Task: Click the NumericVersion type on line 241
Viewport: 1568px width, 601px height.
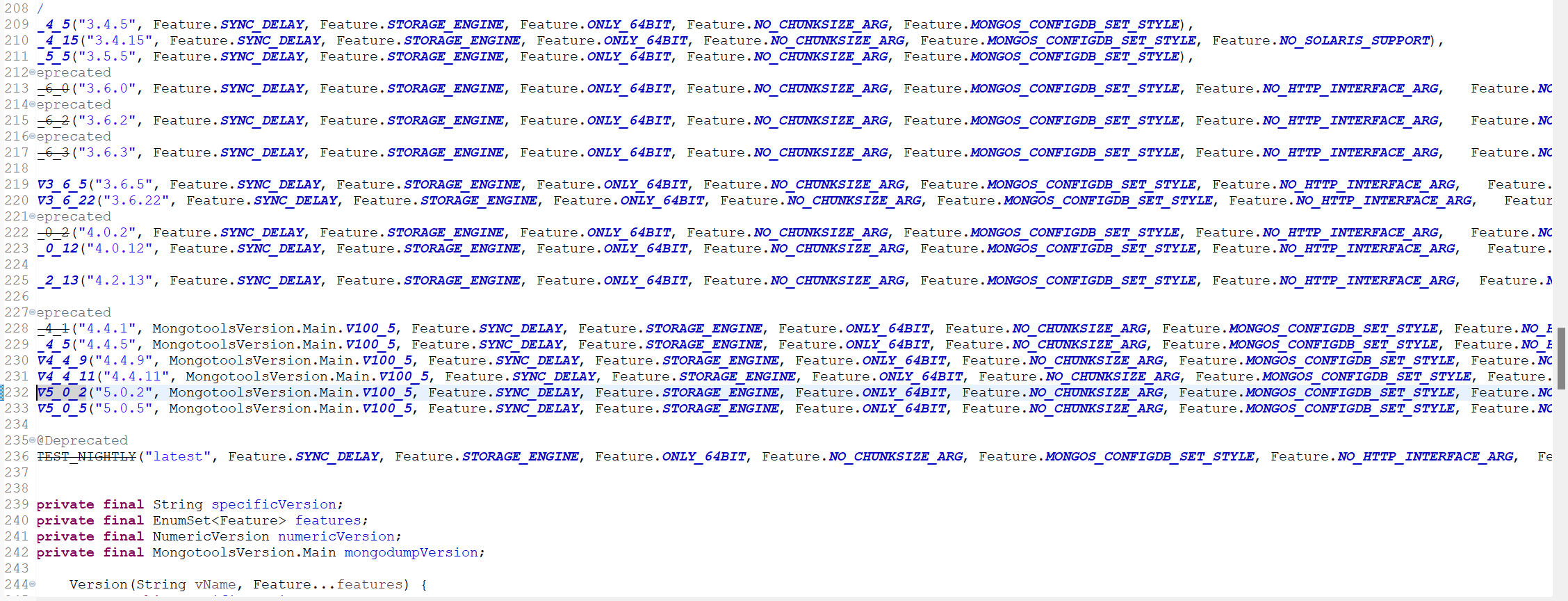Action: pyautogui.click(x=211, y=536)
